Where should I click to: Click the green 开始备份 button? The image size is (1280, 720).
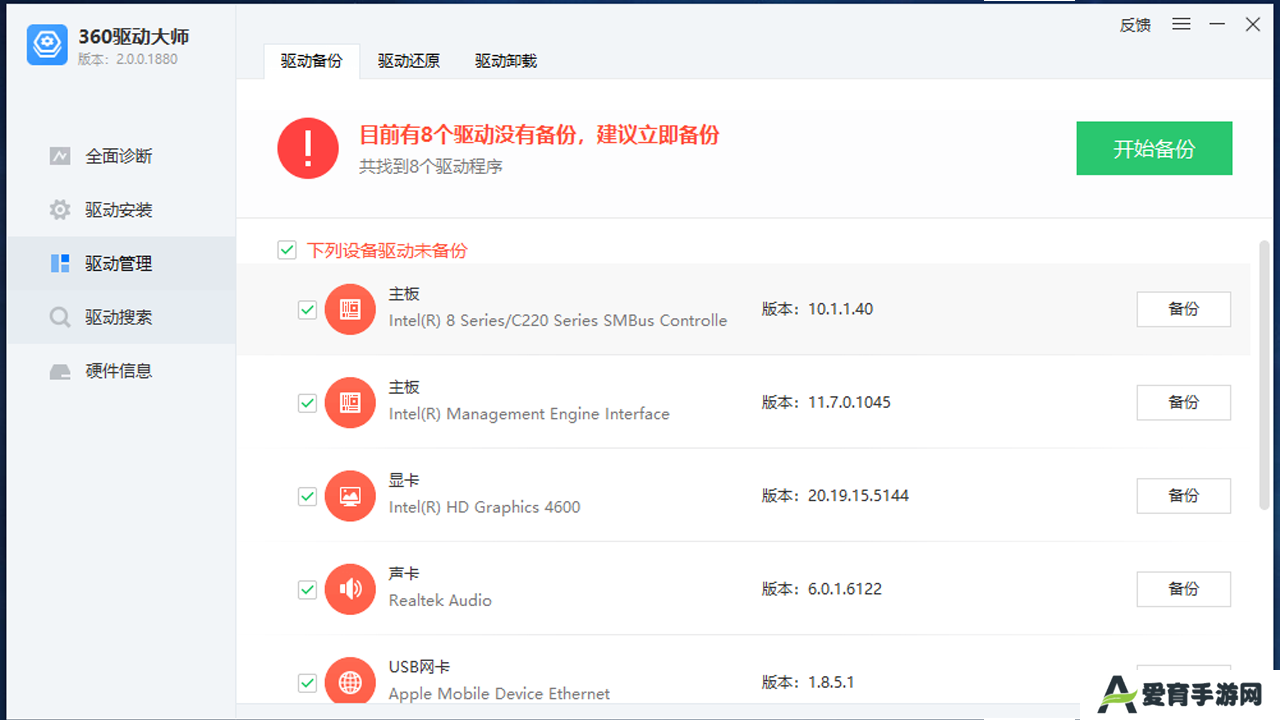(x=1154, y=149)
